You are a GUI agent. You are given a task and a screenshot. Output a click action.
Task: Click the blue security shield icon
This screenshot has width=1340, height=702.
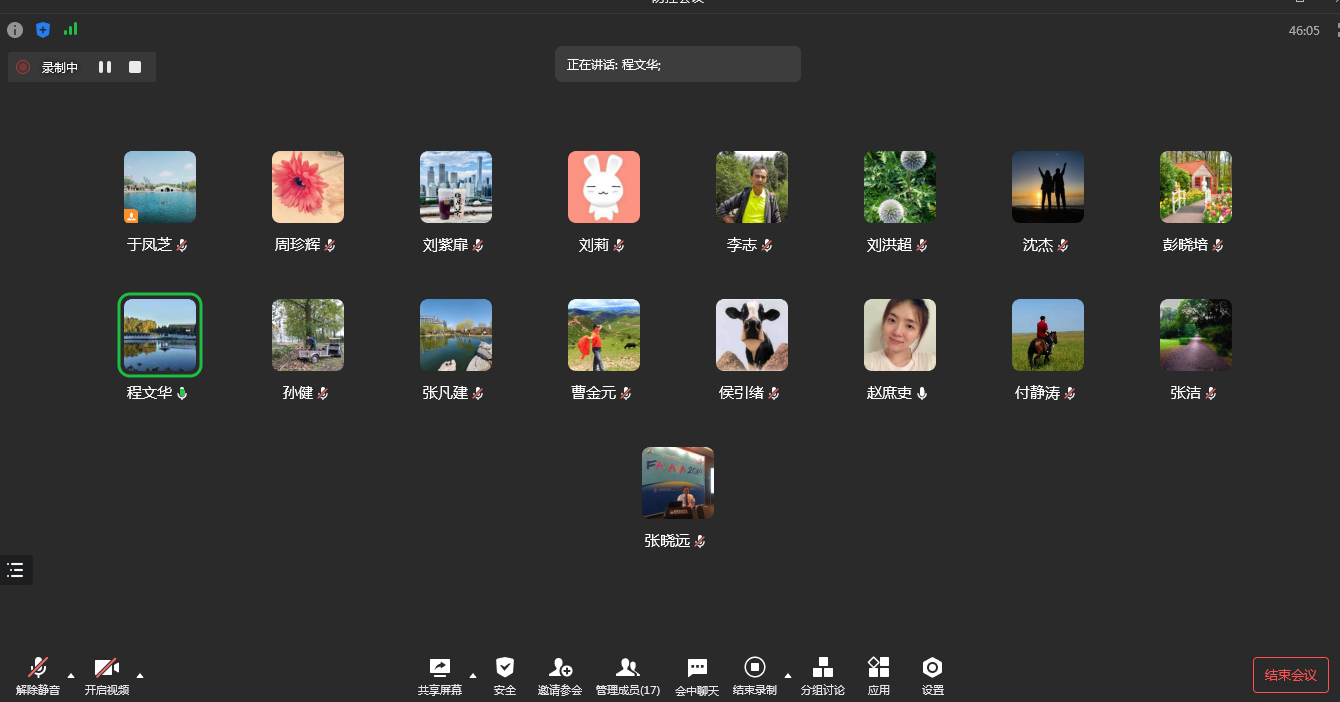click(x=43, y=30)
